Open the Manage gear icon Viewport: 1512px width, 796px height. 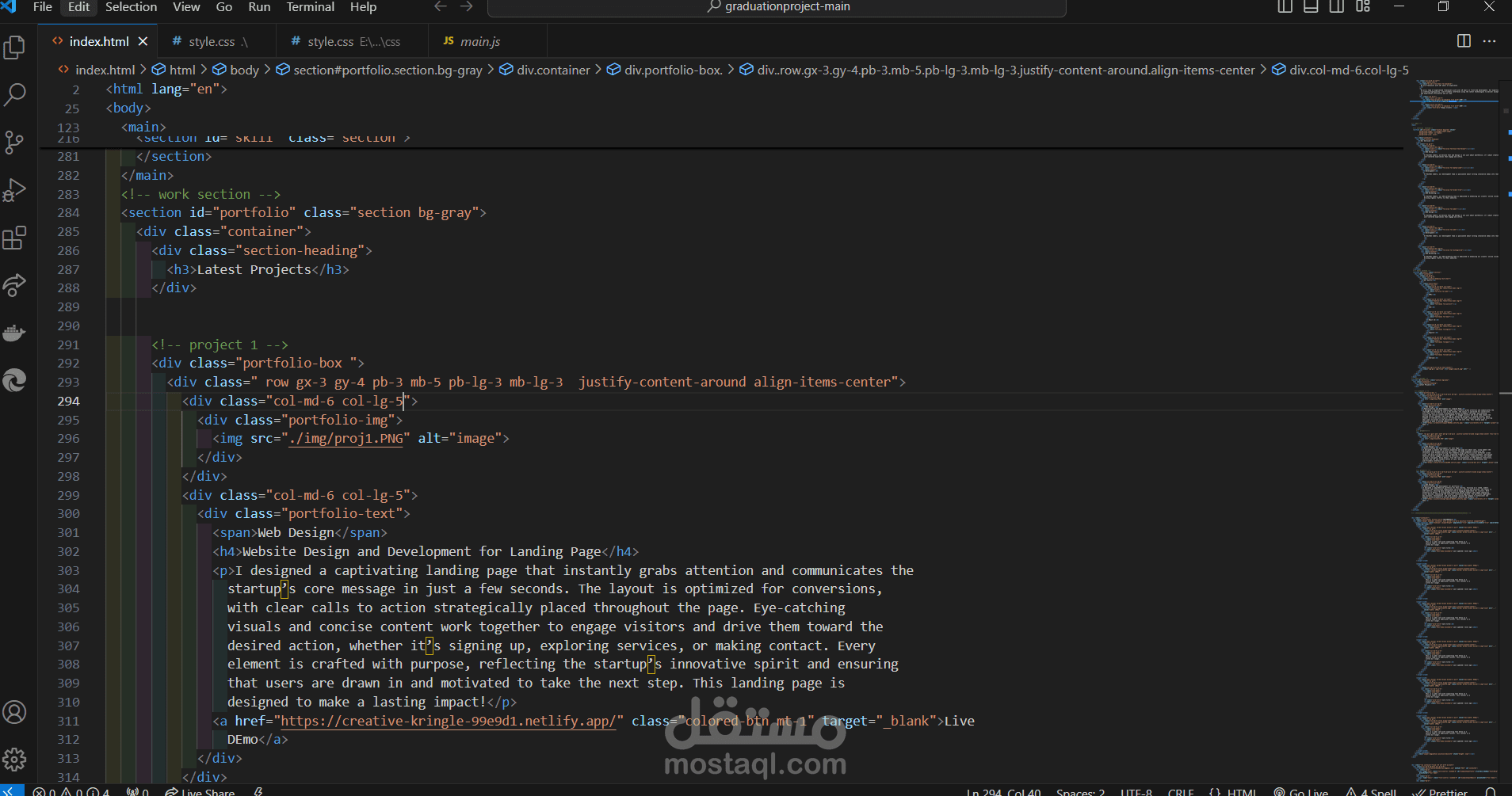pos(14,760)
